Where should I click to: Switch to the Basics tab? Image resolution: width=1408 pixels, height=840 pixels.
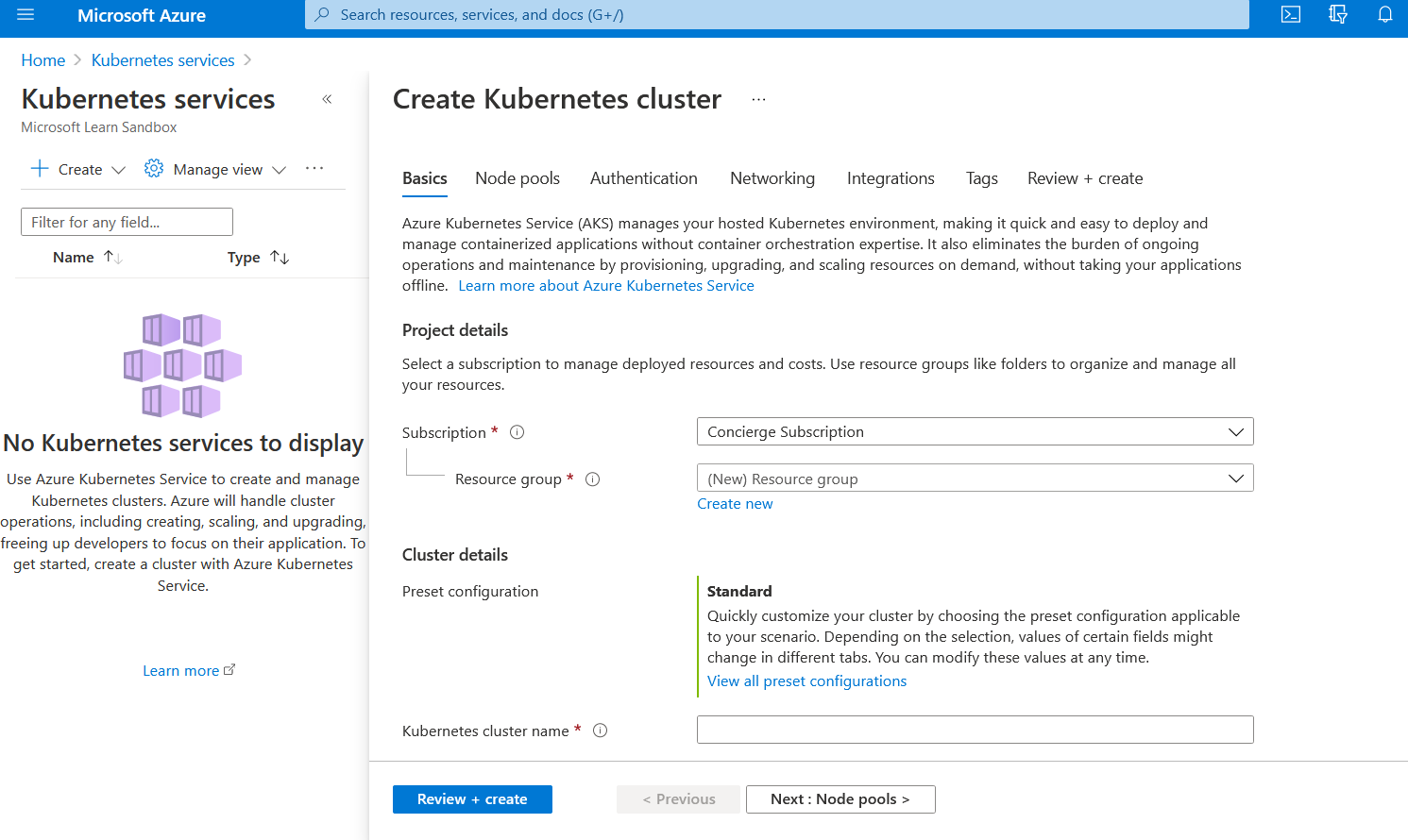pyautogui.click(x=425, y=178)
